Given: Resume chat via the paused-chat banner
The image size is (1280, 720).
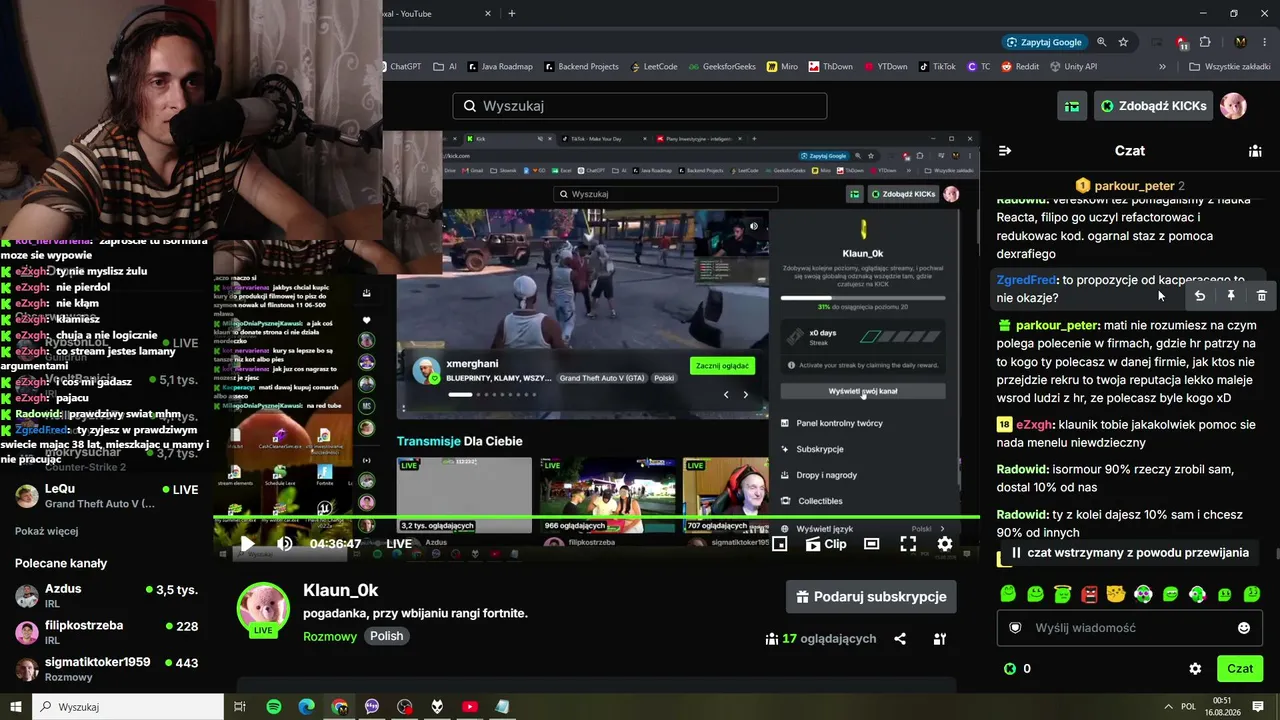Looking at the screenshot, I should point(1129,553).
